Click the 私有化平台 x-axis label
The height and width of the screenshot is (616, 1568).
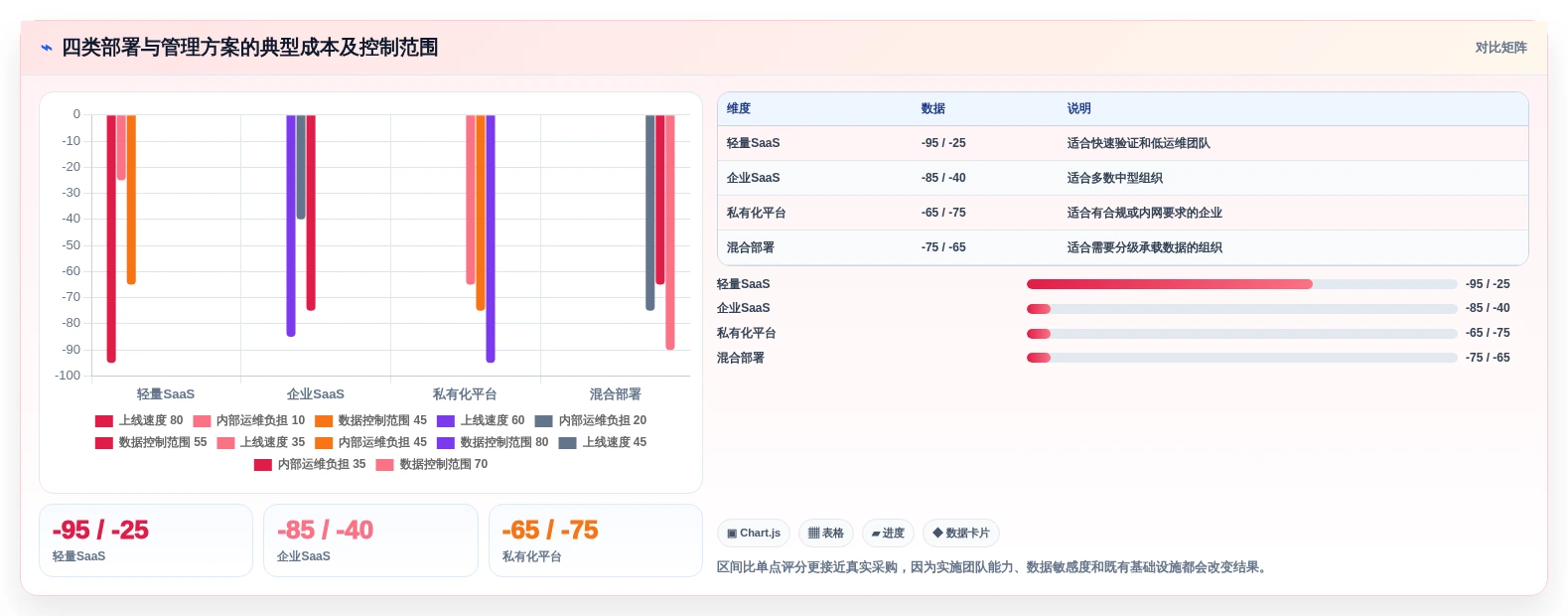click(465, 394)
